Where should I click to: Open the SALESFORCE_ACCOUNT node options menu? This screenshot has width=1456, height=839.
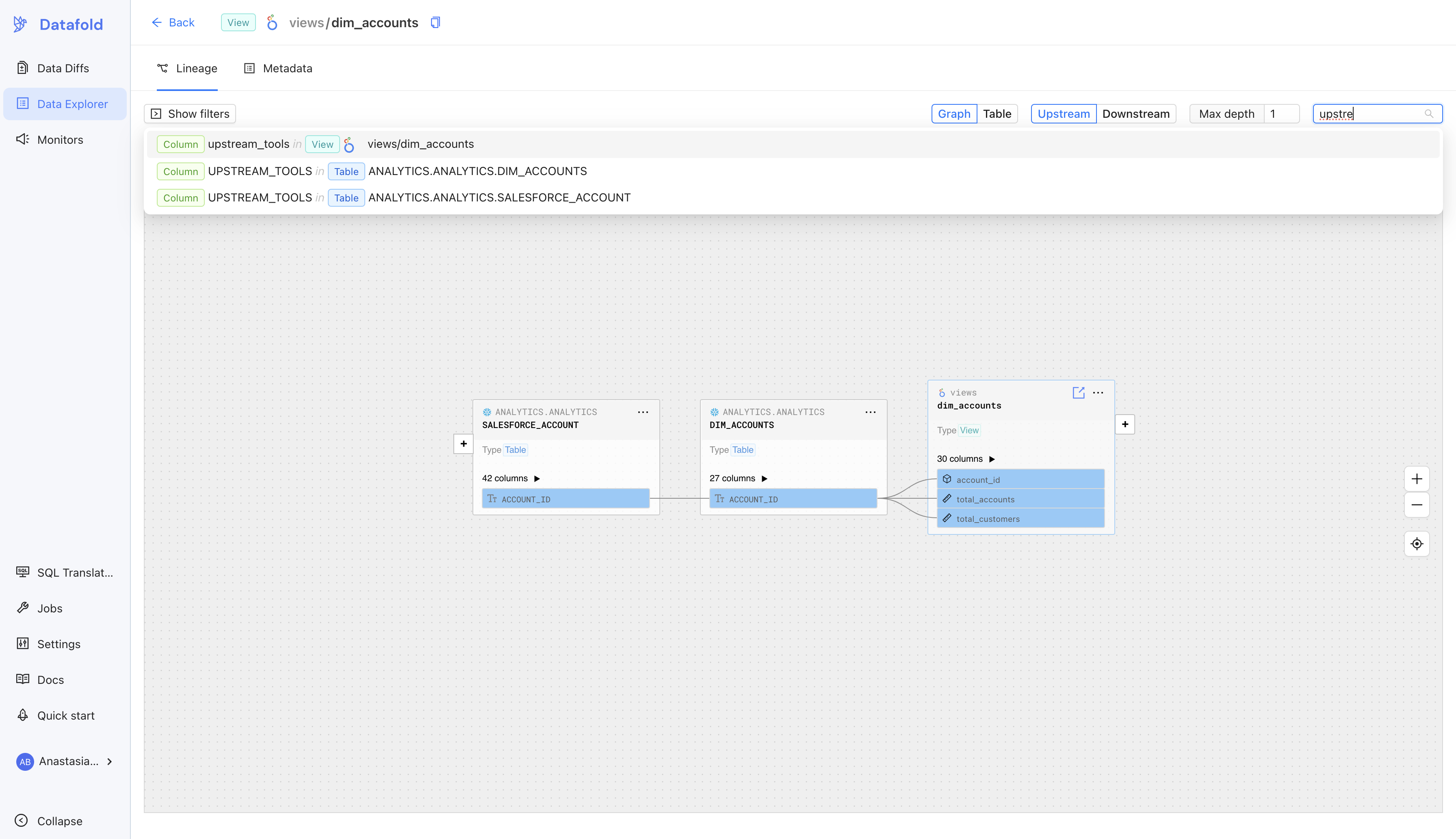pyautogui.click(x=643, y=412)
